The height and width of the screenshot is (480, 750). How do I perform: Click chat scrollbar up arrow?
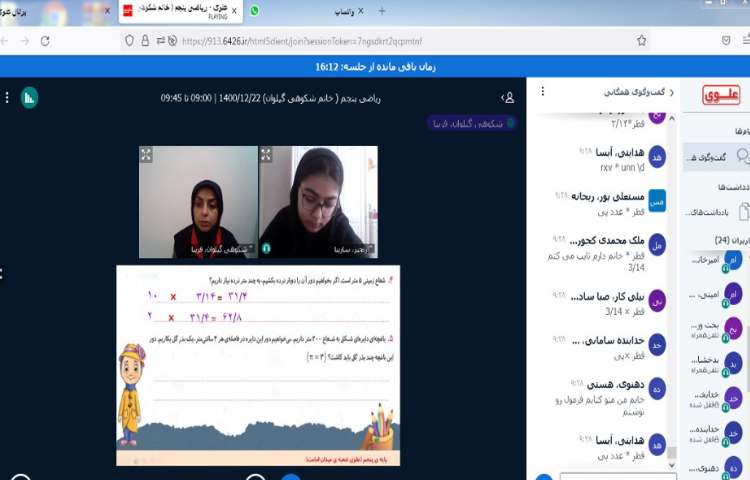tap(672, 118)
